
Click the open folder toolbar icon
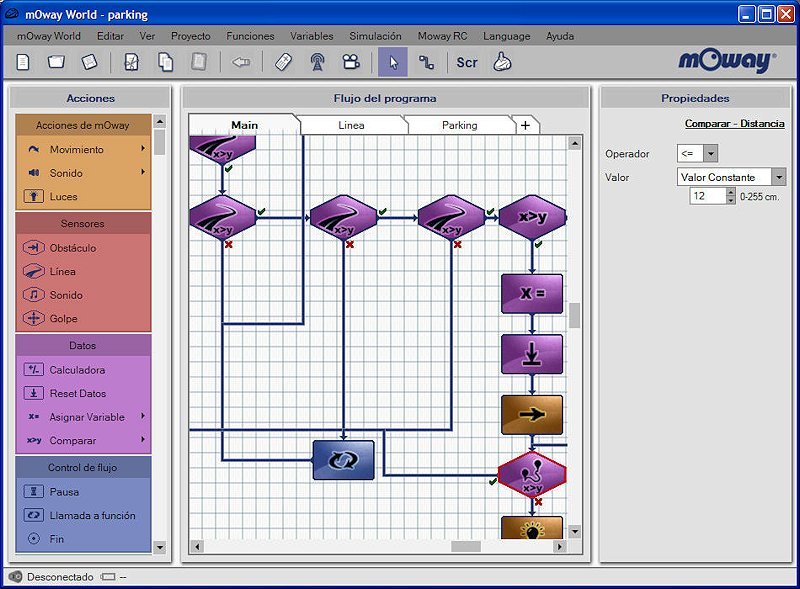tap(57, 62)
